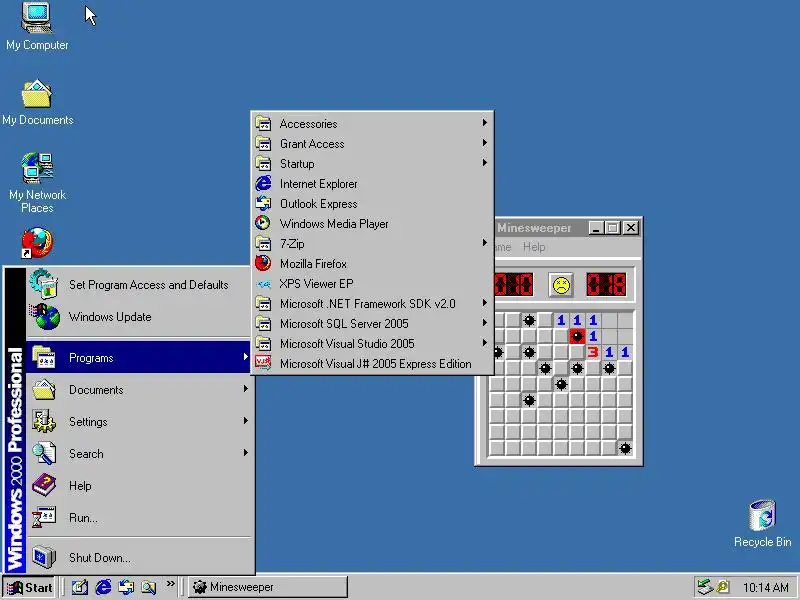Click the Startup label in Programs menu

point(297,164)
